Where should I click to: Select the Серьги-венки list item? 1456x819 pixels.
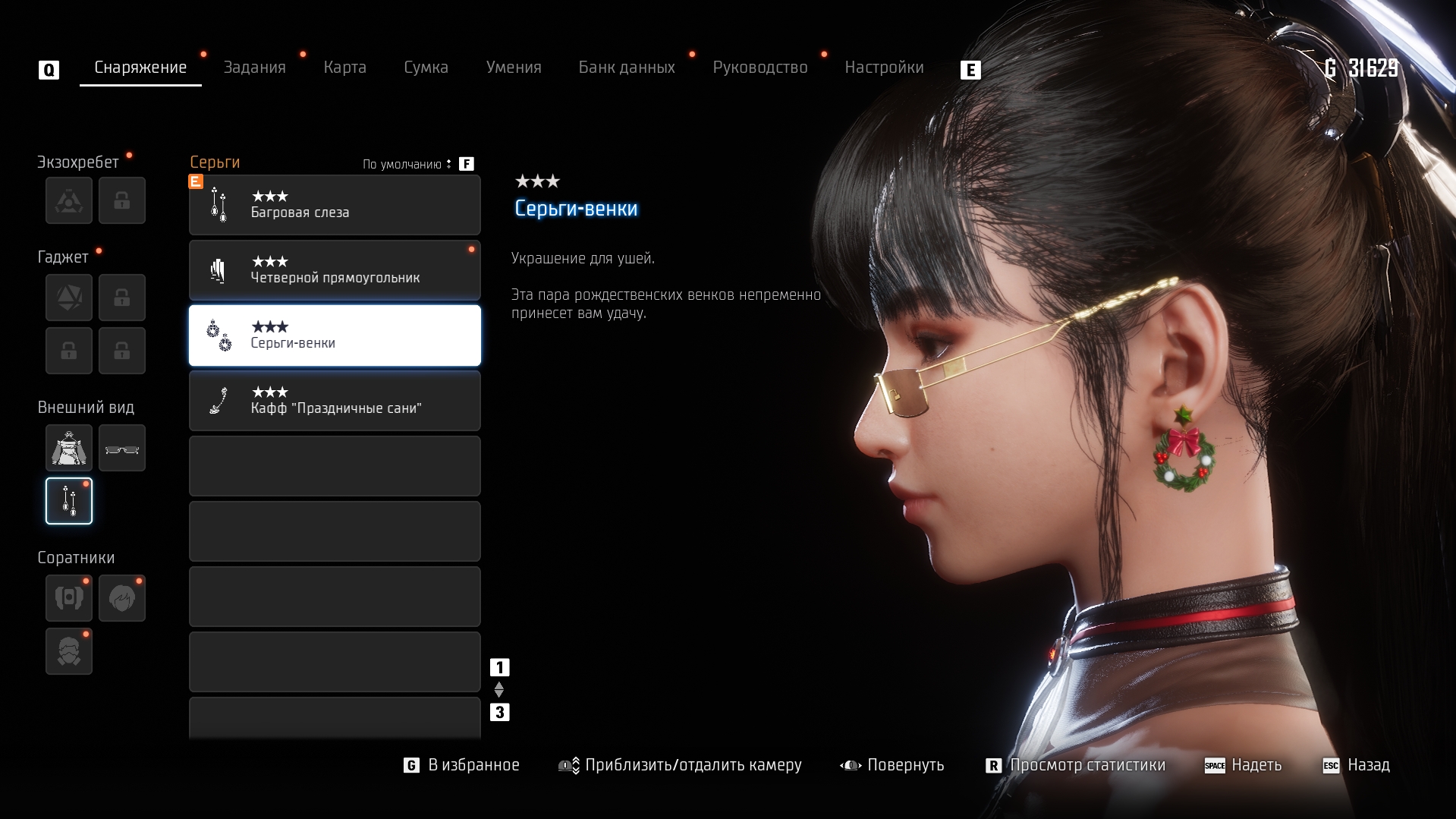click(335, 335)
